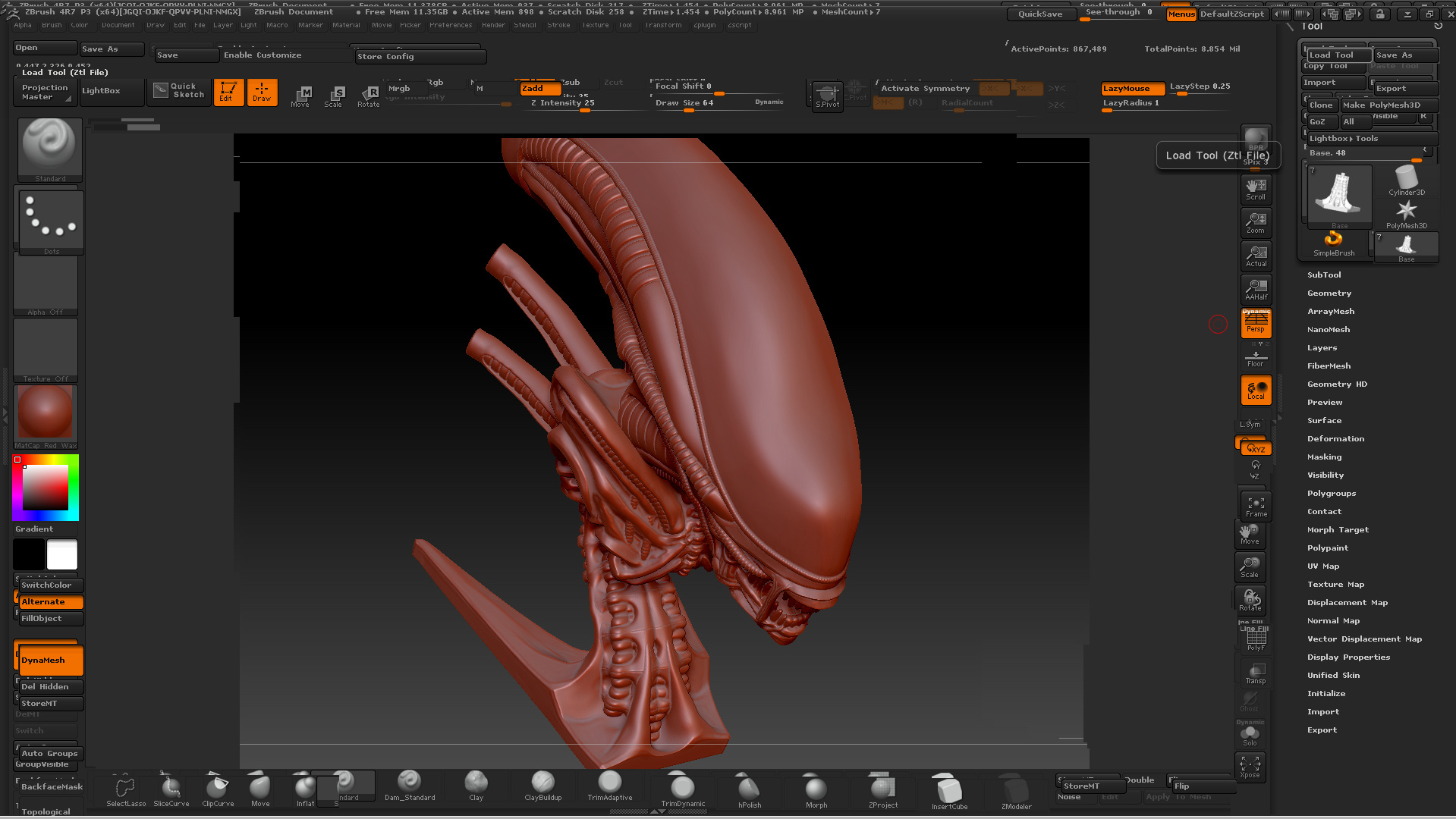
Task: Choose the hPolish brush
Action: (749, 789)
